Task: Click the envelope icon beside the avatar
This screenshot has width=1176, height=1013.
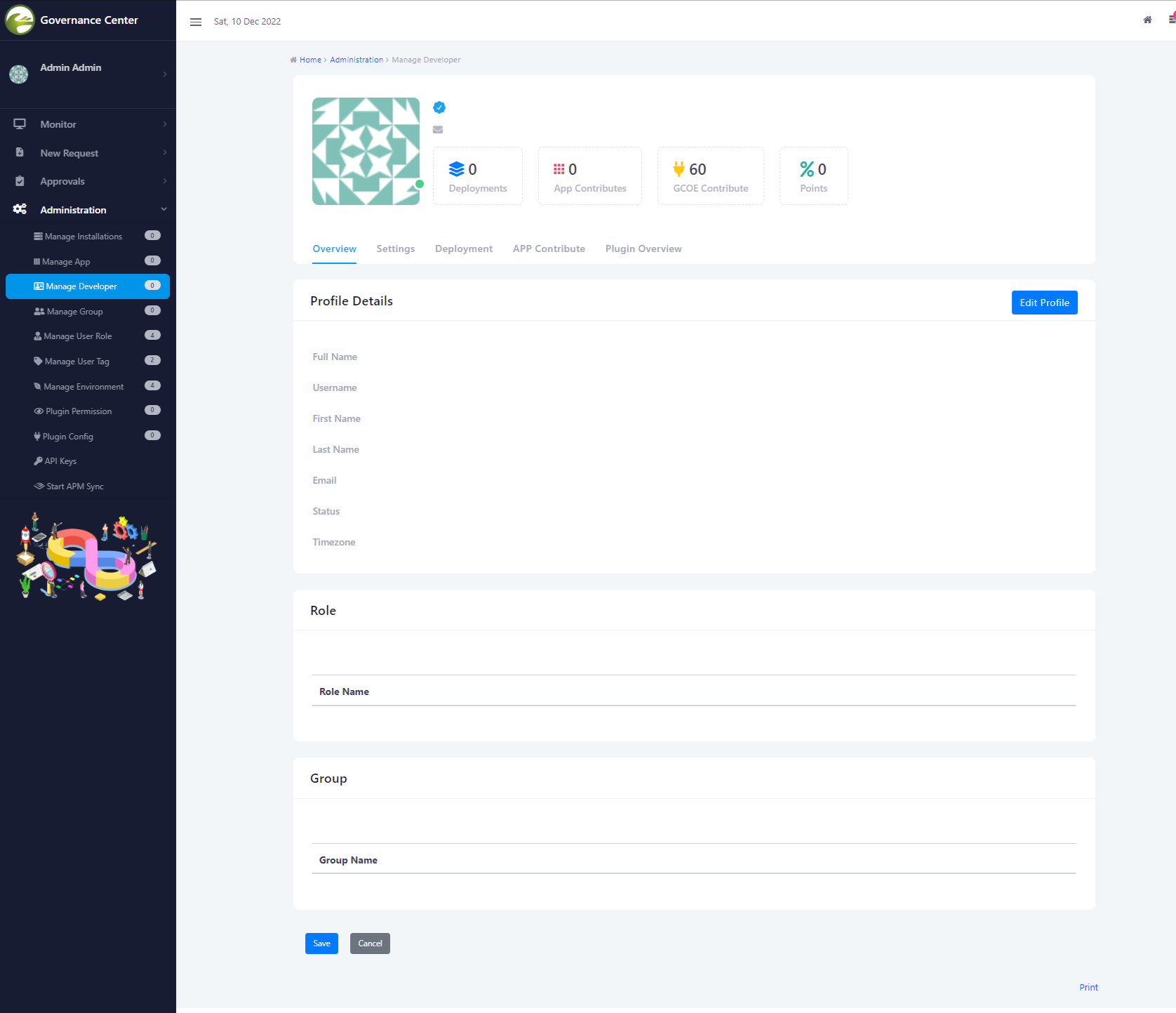Action: coord(438,130)
